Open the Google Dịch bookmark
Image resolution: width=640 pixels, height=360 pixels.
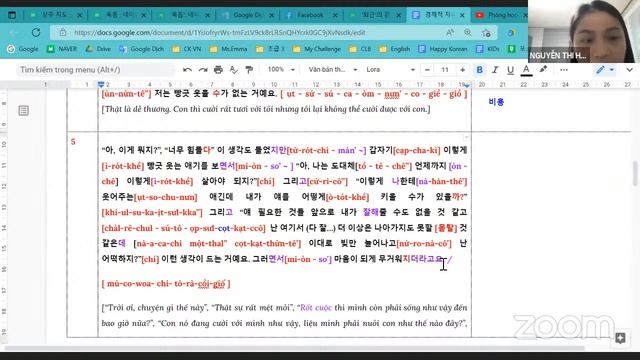[141, 49]
